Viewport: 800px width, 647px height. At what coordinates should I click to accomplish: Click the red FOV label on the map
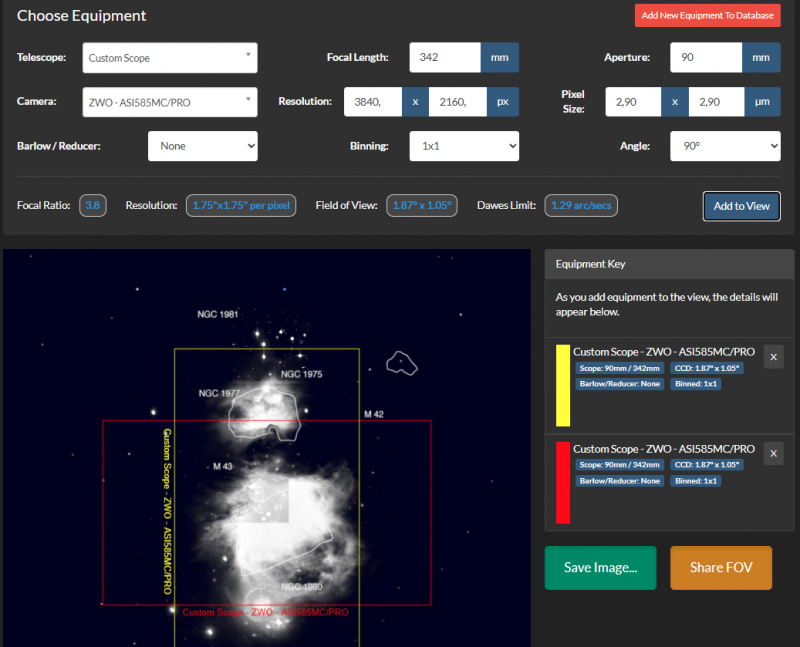point(265,612)
